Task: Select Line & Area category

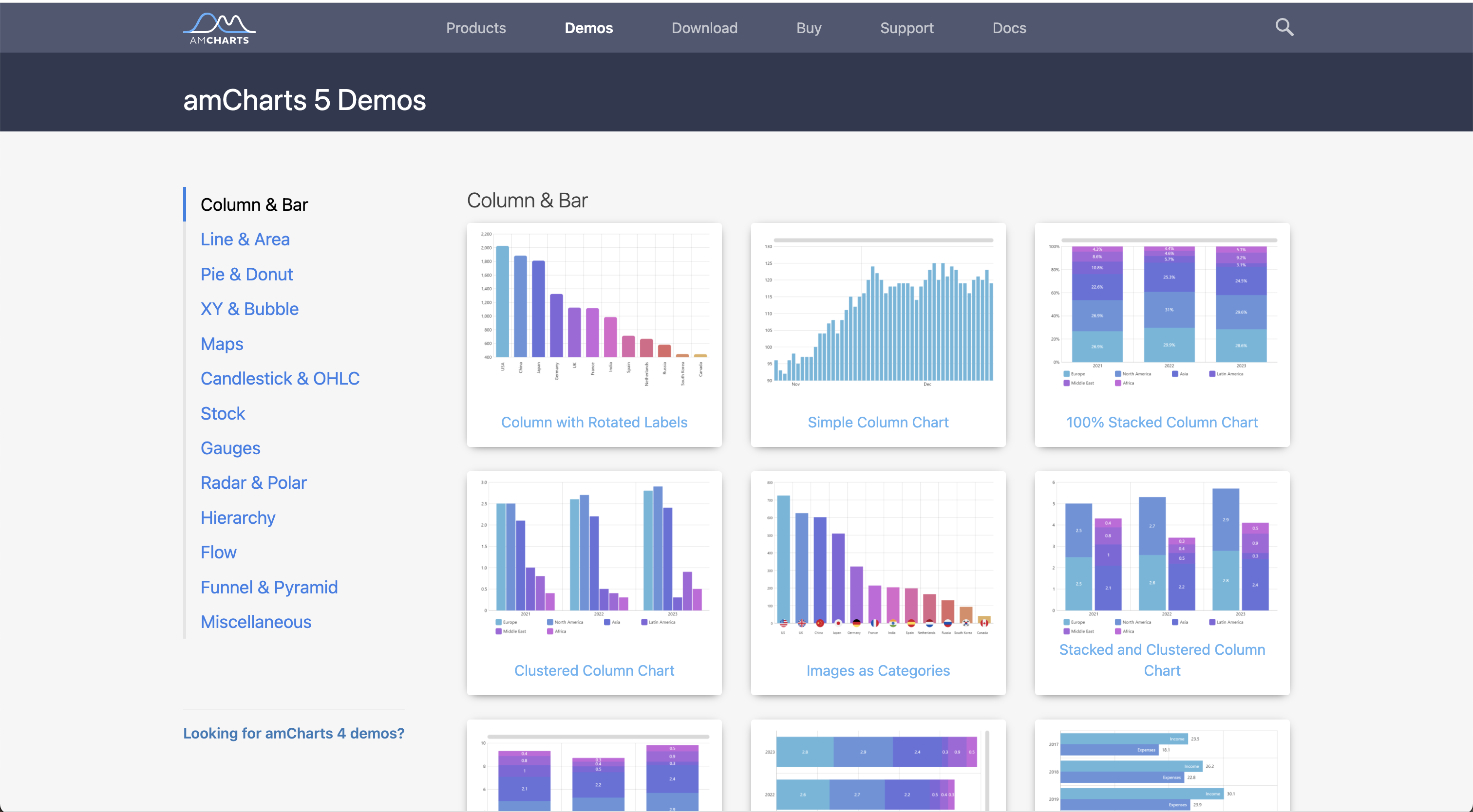Action: click(x=245, y=239)
